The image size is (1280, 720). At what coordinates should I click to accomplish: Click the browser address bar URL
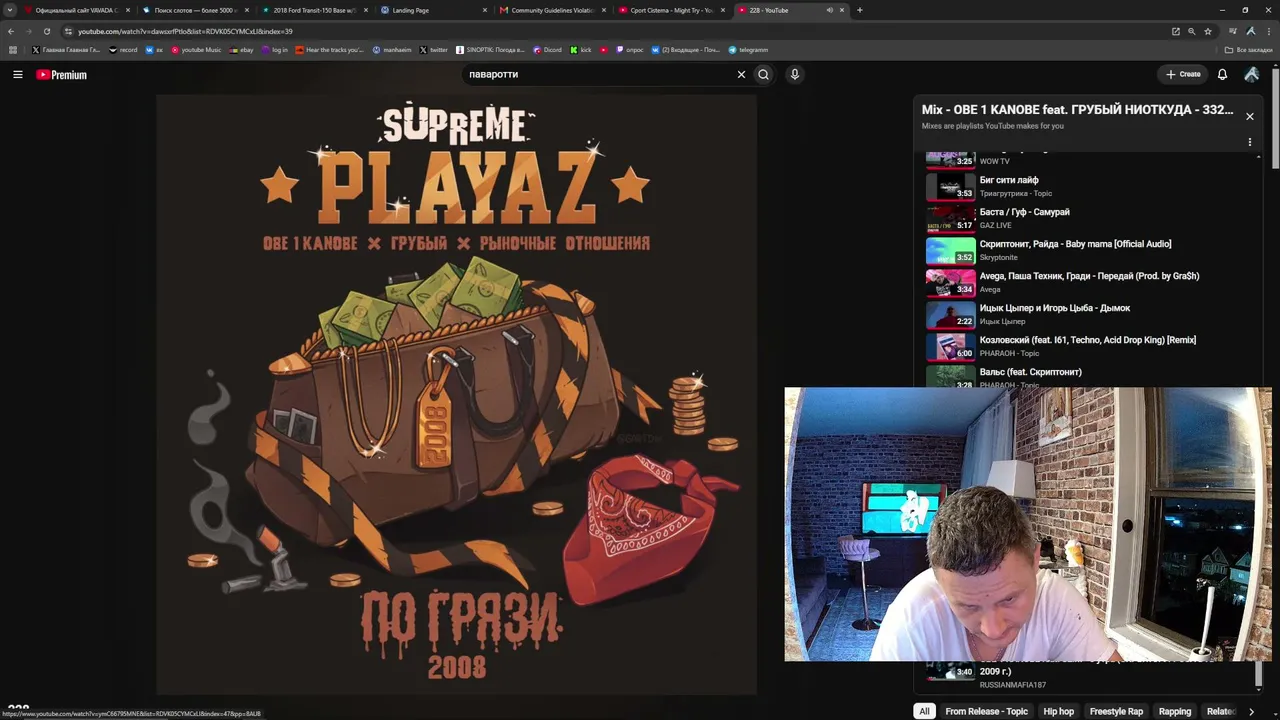[x=185, y=31]
